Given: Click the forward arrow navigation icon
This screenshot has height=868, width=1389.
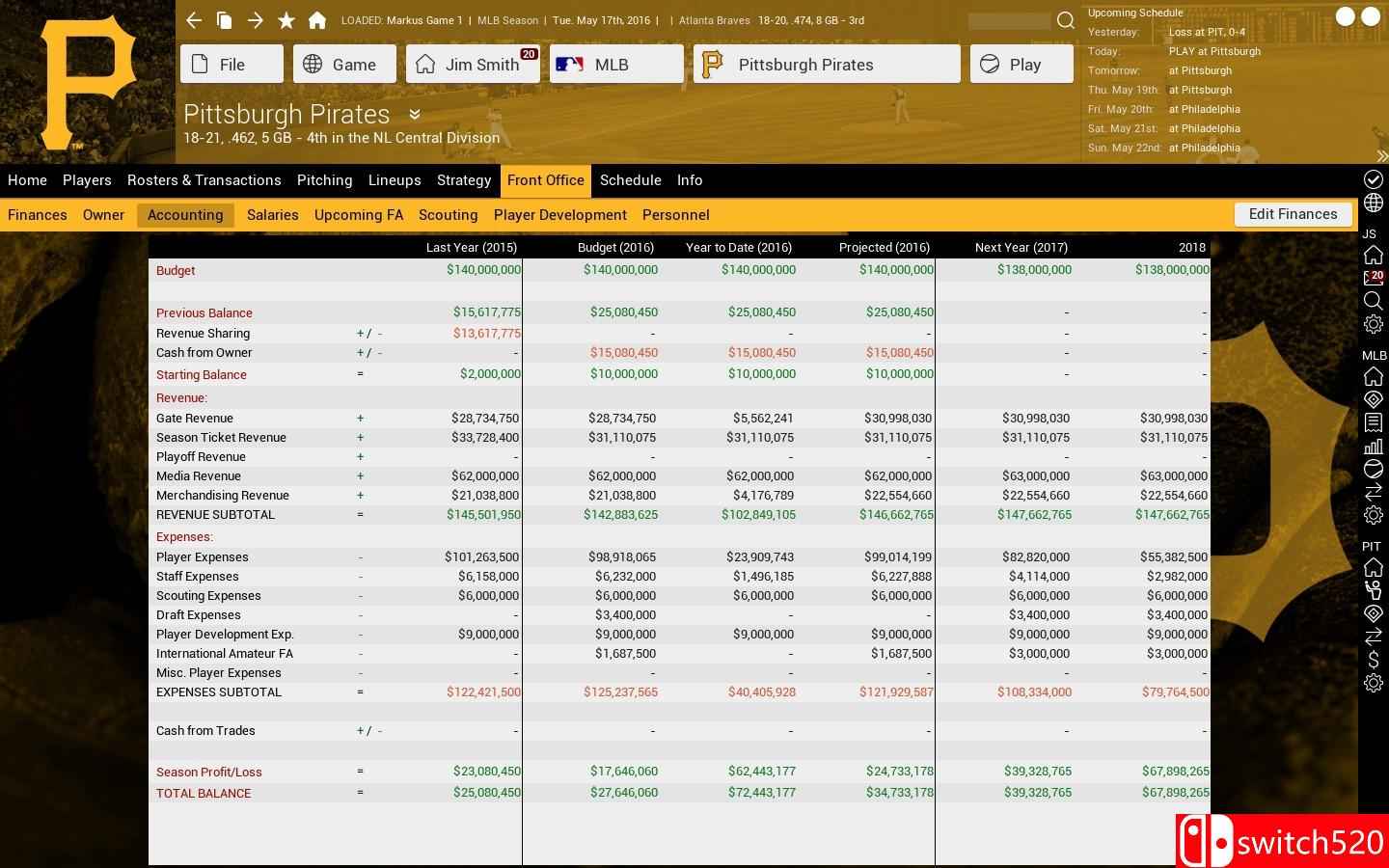Looking at the screenshot, I should point(256,20).
